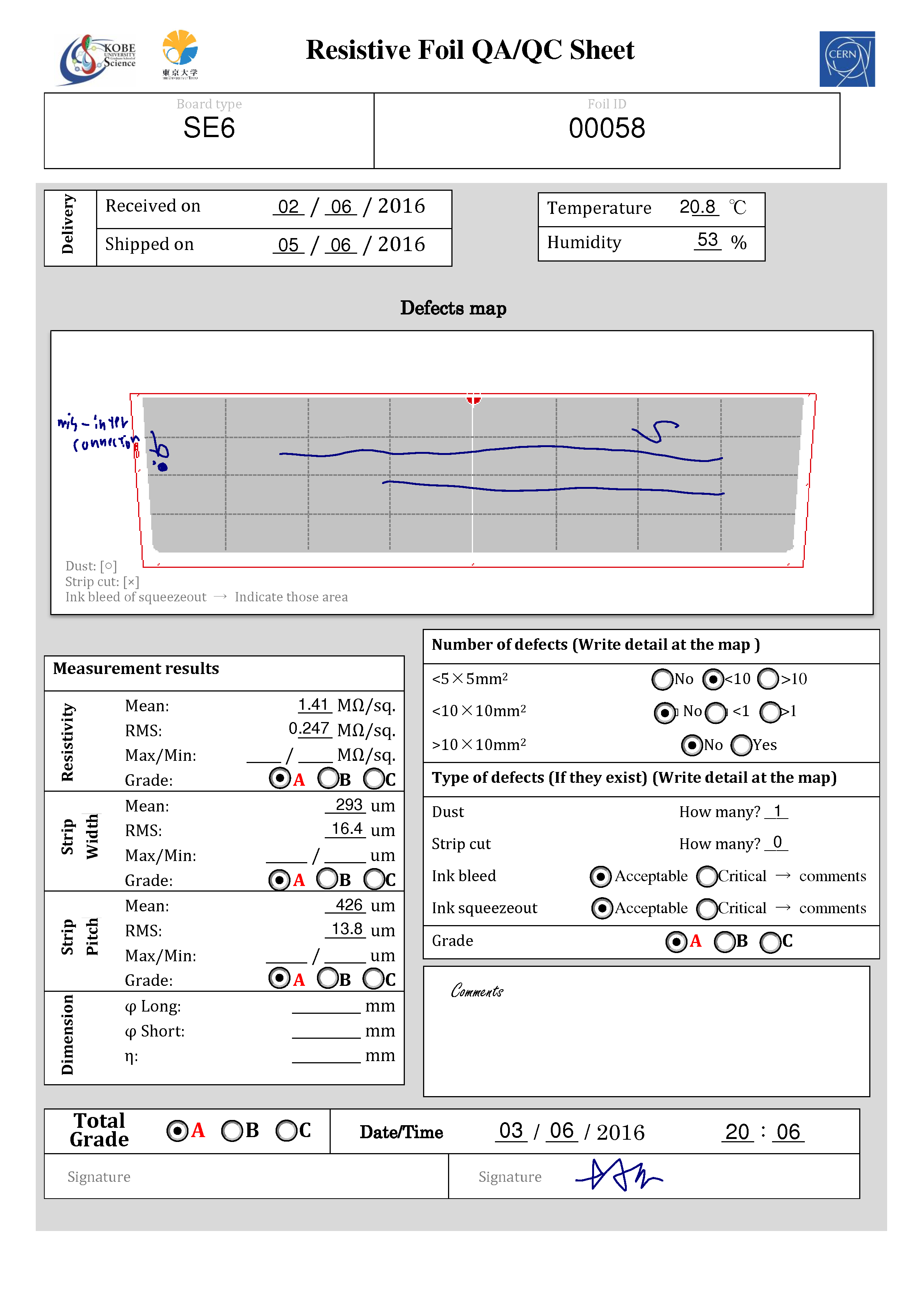Select Resistivity grade B radio button
Screen dimensions: 924x1307
(x=328, y=778)
